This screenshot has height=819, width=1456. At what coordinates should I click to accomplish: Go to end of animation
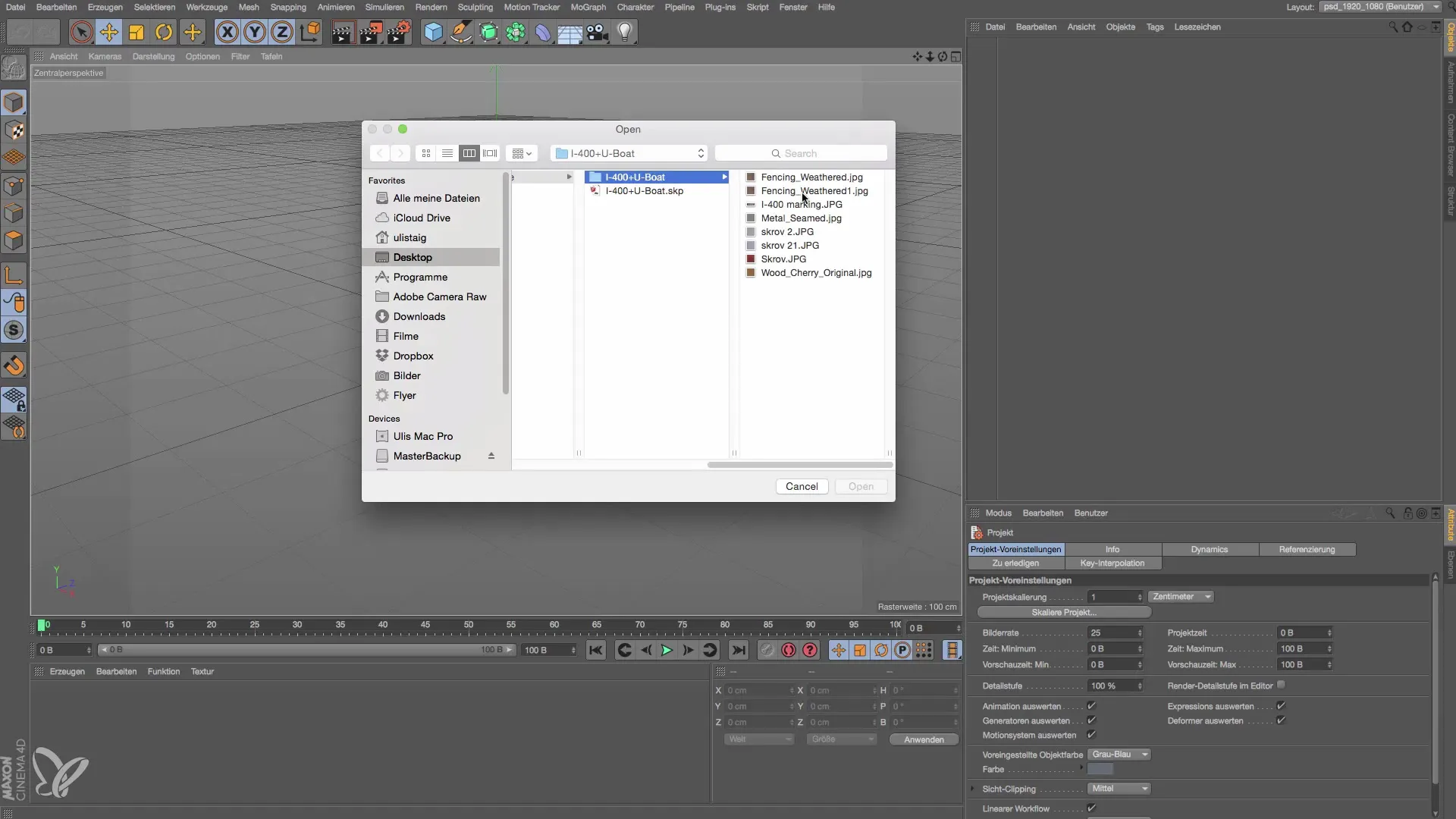(x=738, y=650)
